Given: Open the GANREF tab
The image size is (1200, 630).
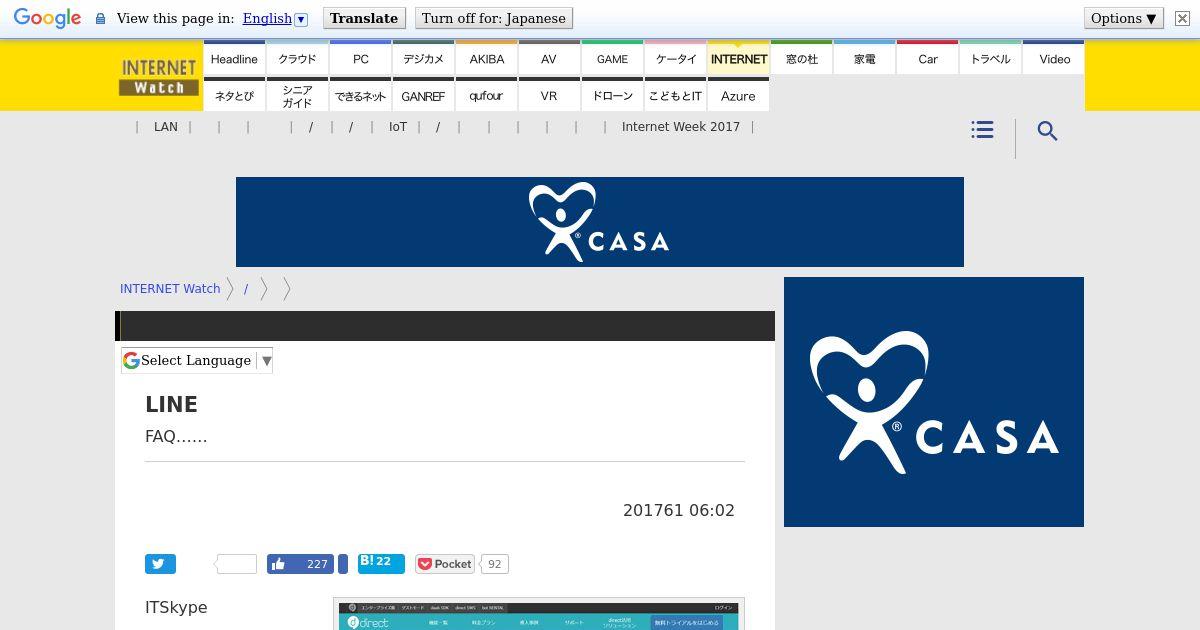Looking at the screenshot, I should click(423, 95).
